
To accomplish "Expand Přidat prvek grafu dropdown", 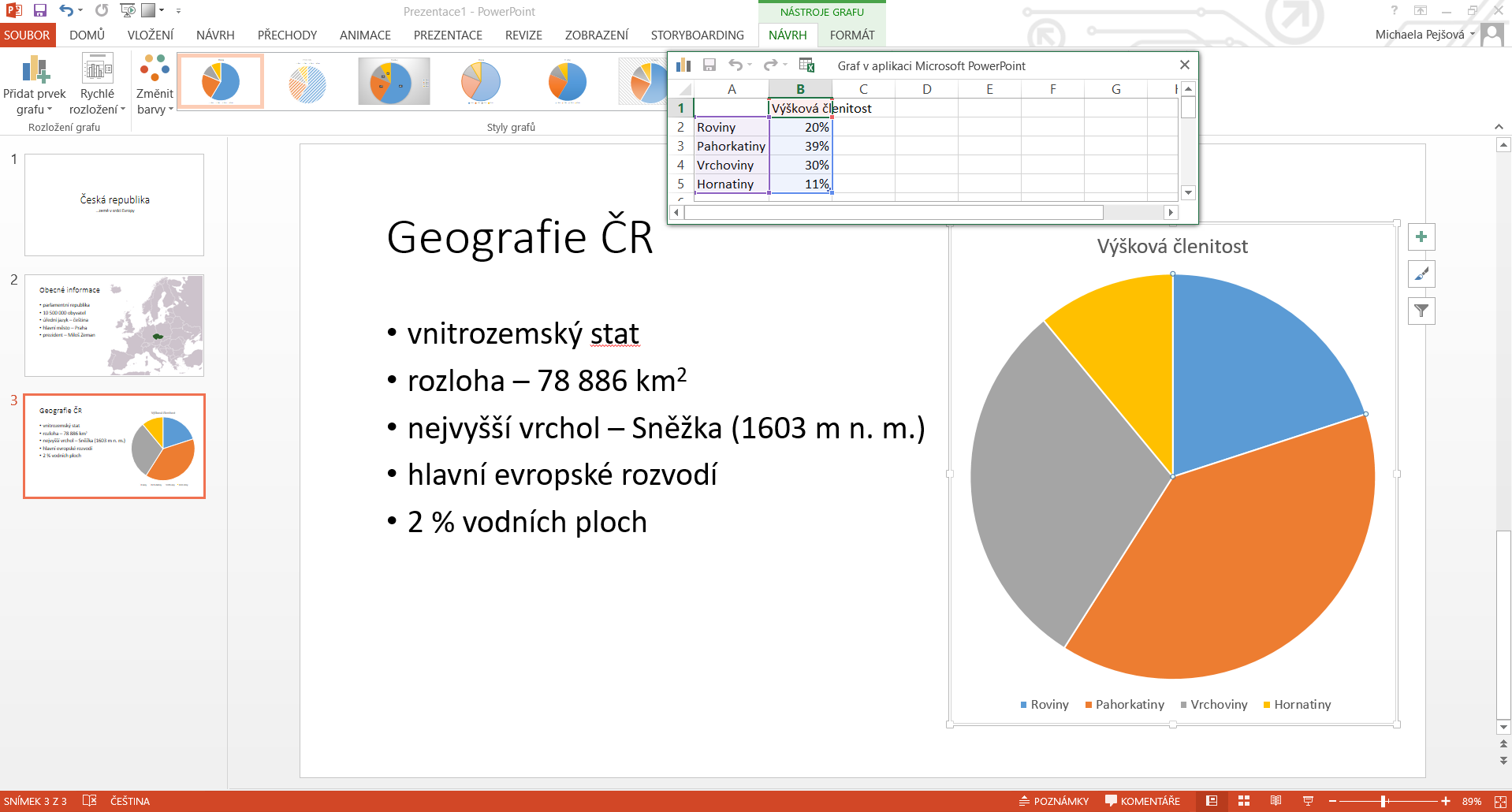I will [35, 87].
